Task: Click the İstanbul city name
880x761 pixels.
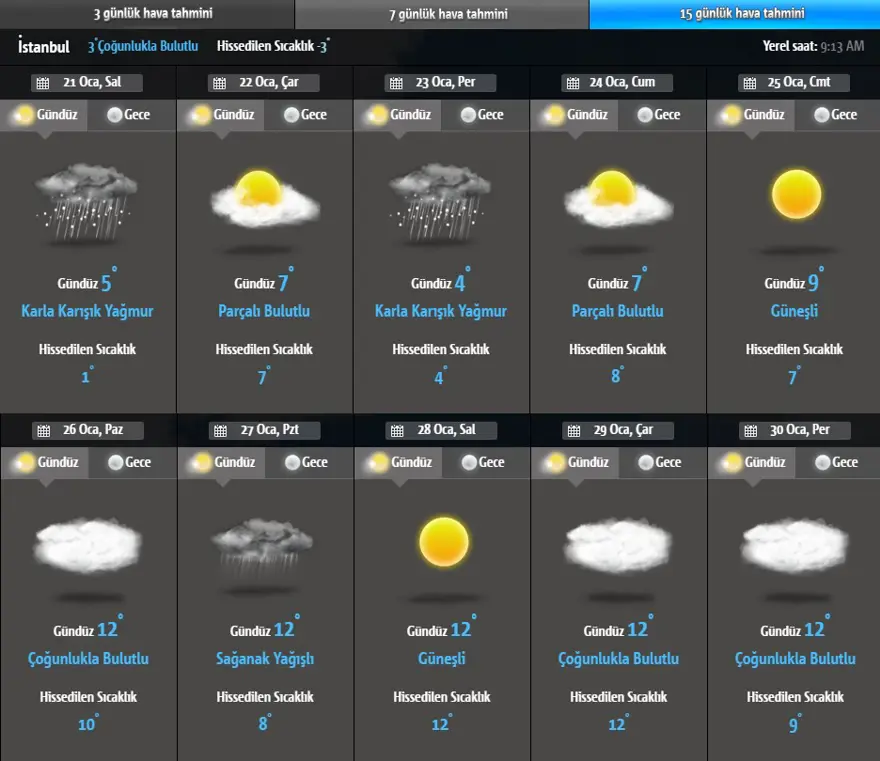Action: [44, 46]
